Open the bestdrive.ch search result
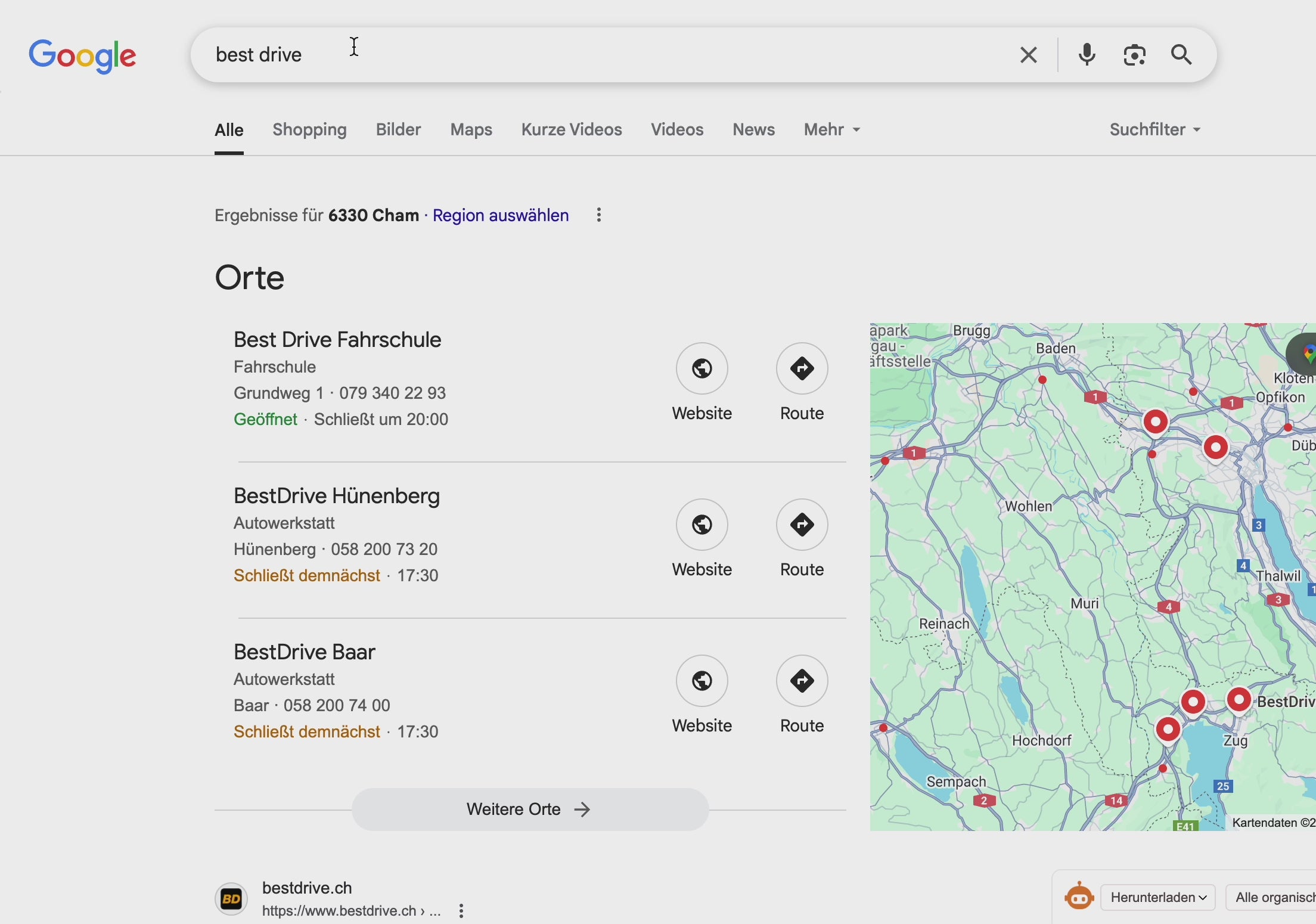 tap(307, 888)
